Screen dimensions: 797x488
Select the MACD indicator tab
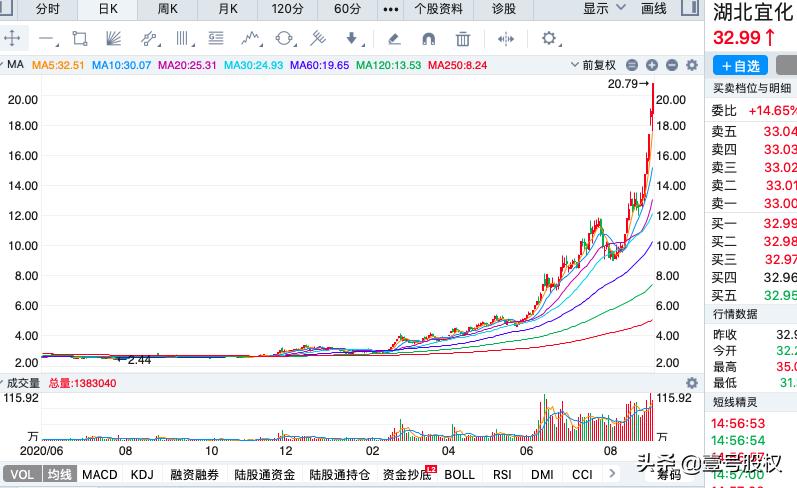pyautogui.click(x=100, y=475)
